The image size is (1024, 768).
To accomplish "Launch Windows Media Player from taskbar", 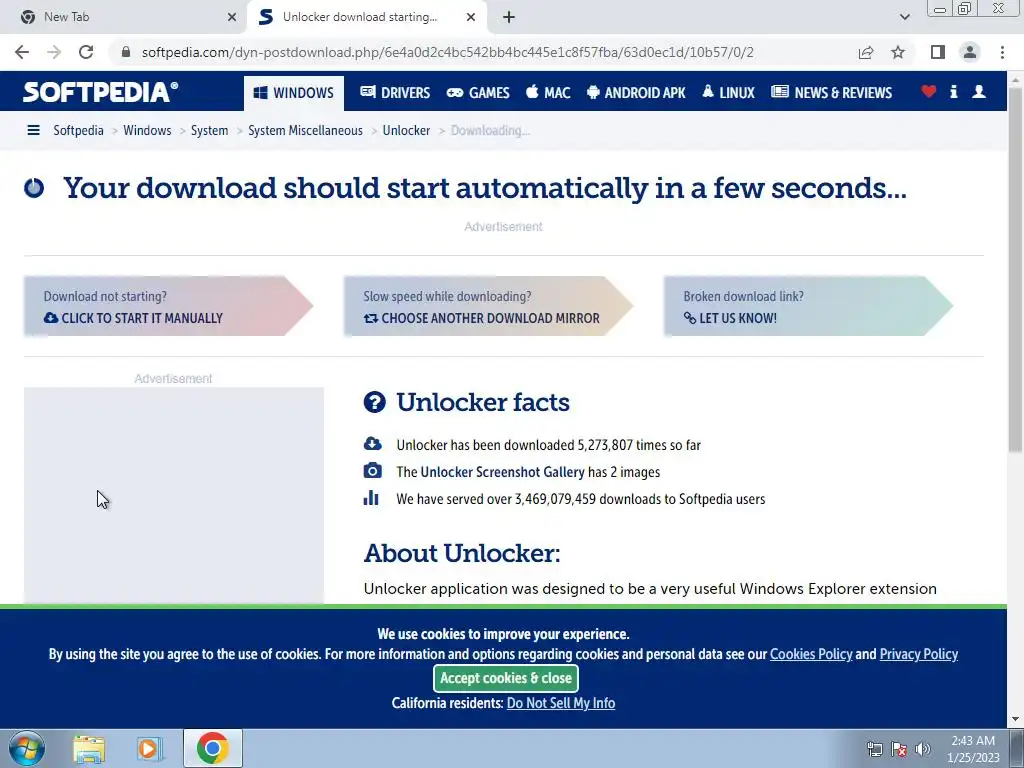I will [150, 748].
